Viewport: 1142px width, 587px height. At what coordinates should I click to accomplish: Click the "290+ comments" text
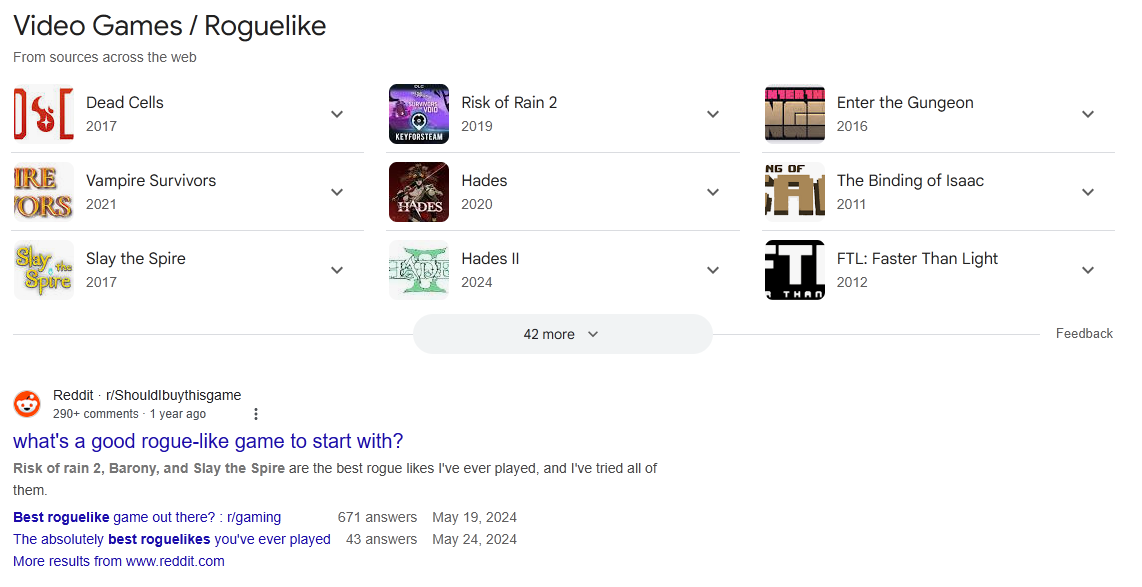[95, 414]
